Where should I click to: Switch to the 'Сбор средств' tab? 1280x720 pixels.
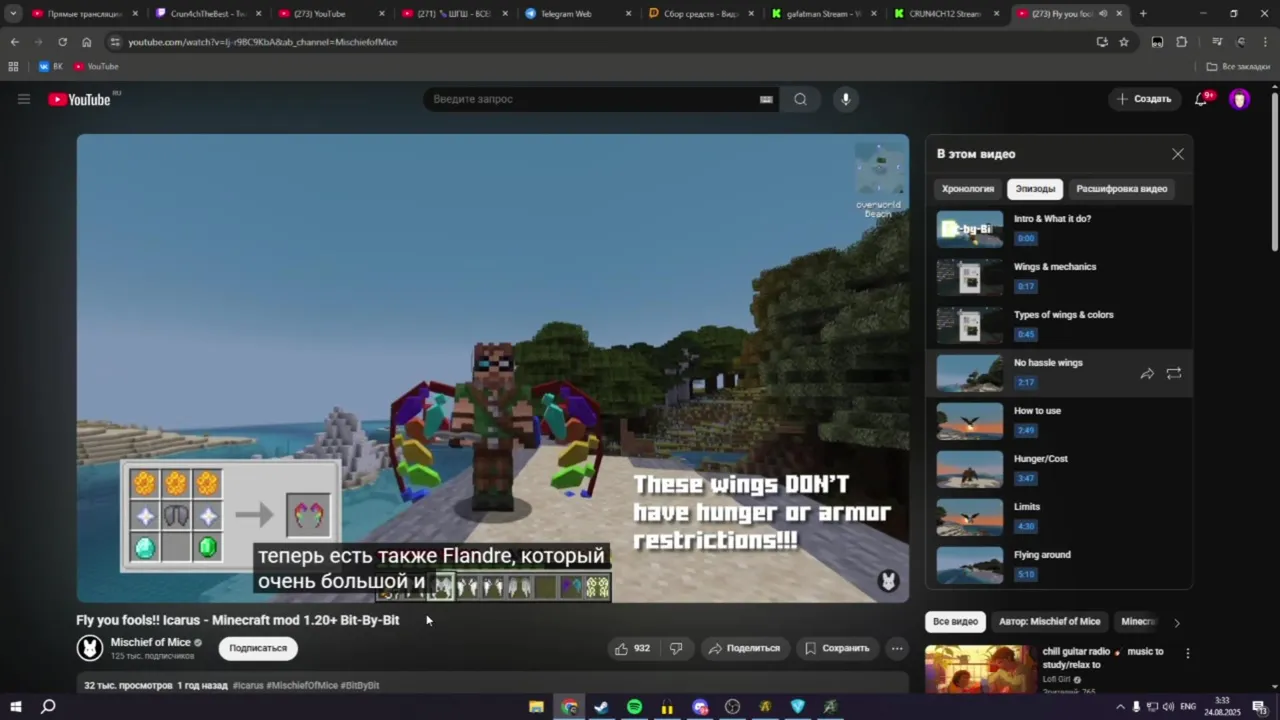coord(701,14)
